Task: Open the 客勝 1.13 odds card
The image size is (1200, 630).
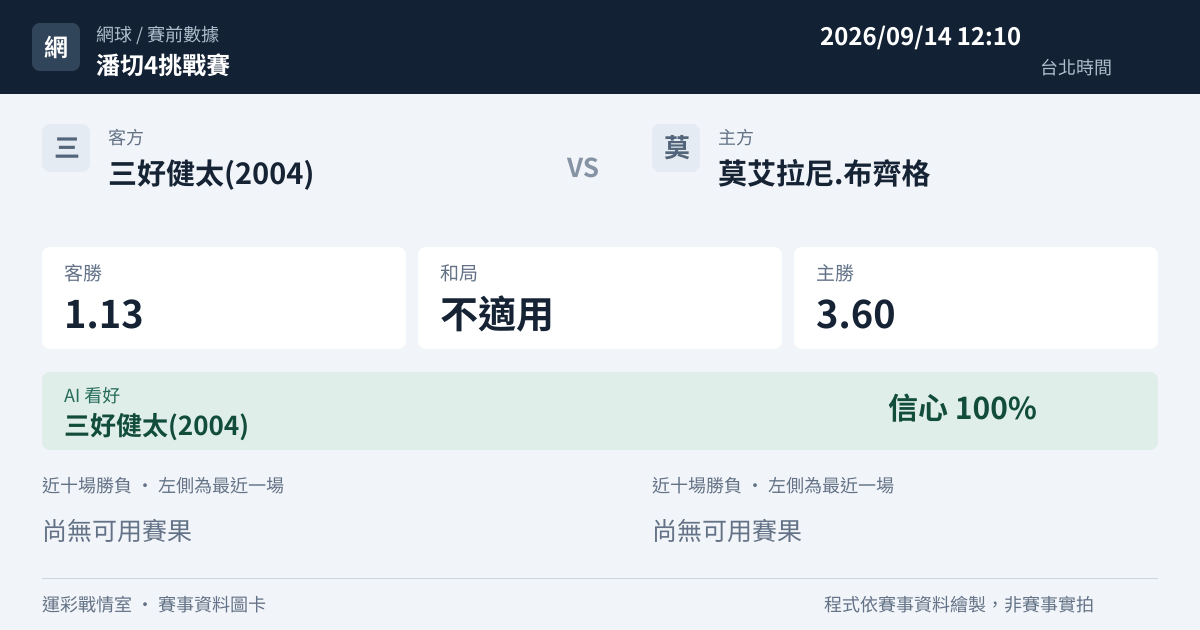Action: (224, 298)
